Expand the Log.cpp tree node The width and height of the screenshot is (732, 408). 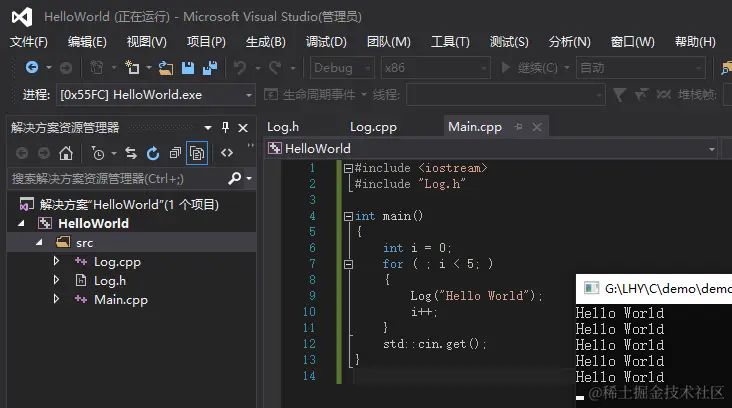click(x=56, y=261)
